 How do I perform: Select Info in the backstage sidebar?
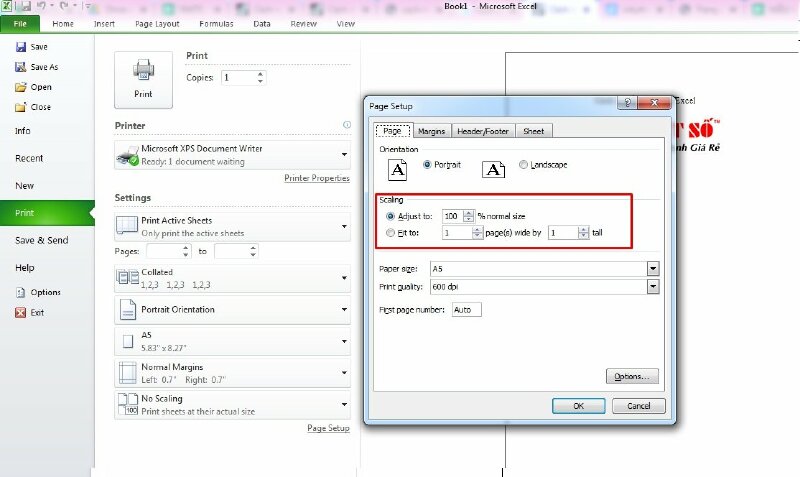[22, 131]
